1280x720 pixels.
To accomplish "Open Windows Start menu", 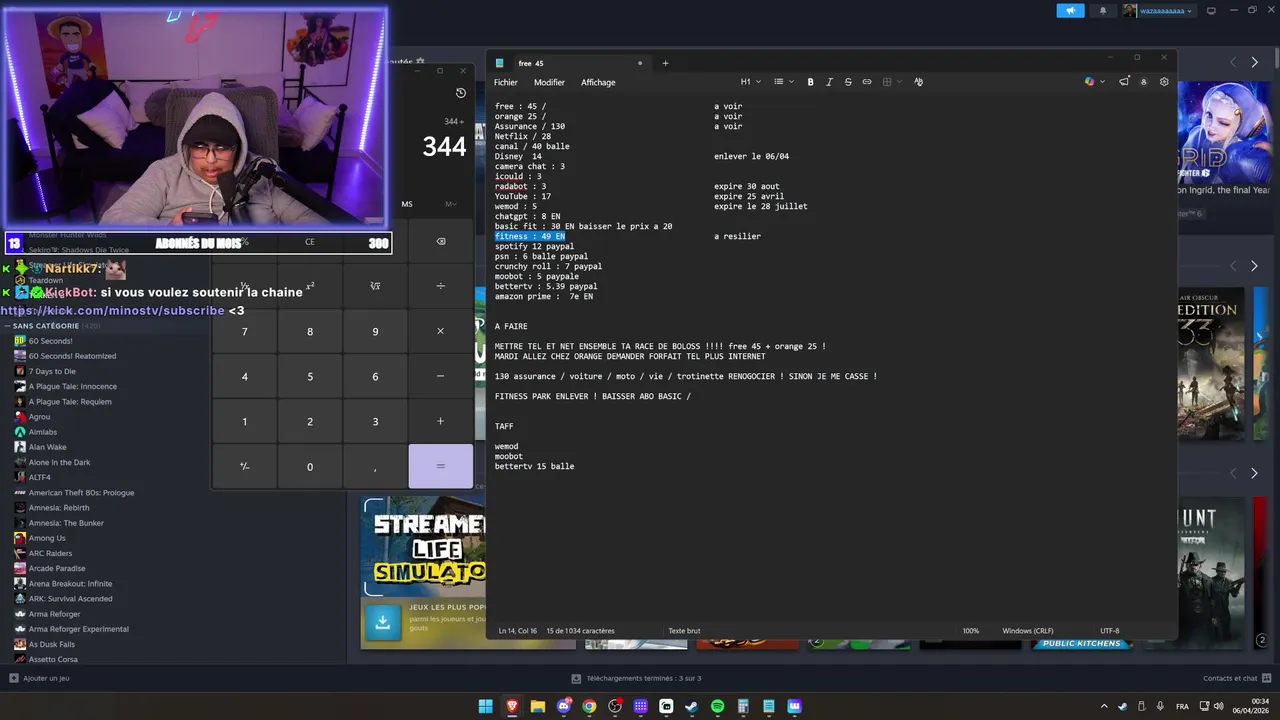I will [x=485, y=706].
